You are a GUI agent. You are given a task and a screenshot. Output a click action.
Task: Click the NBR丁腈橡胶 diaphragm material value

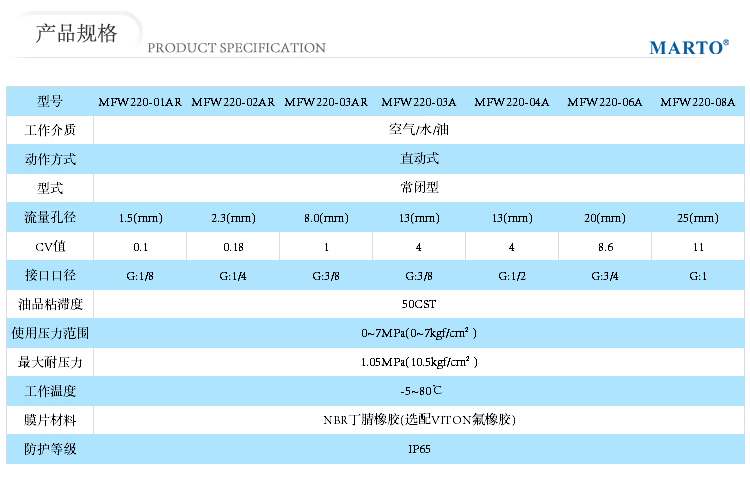coord(419,420)
